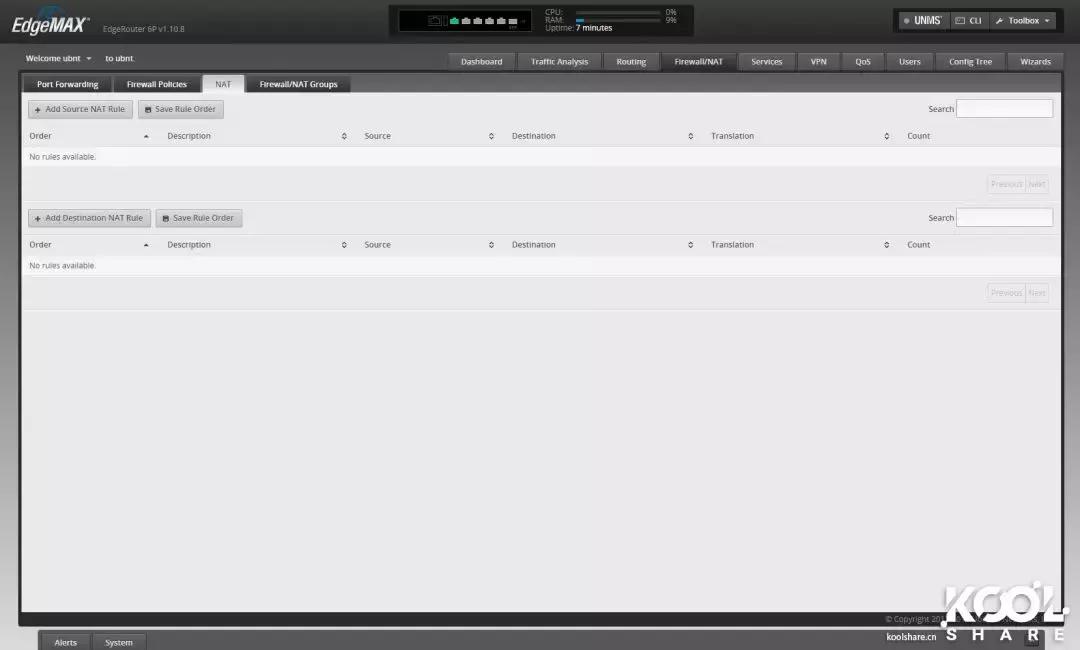Open the Dashboard tab
1080x650 pixels.
(x=481, y=62)
